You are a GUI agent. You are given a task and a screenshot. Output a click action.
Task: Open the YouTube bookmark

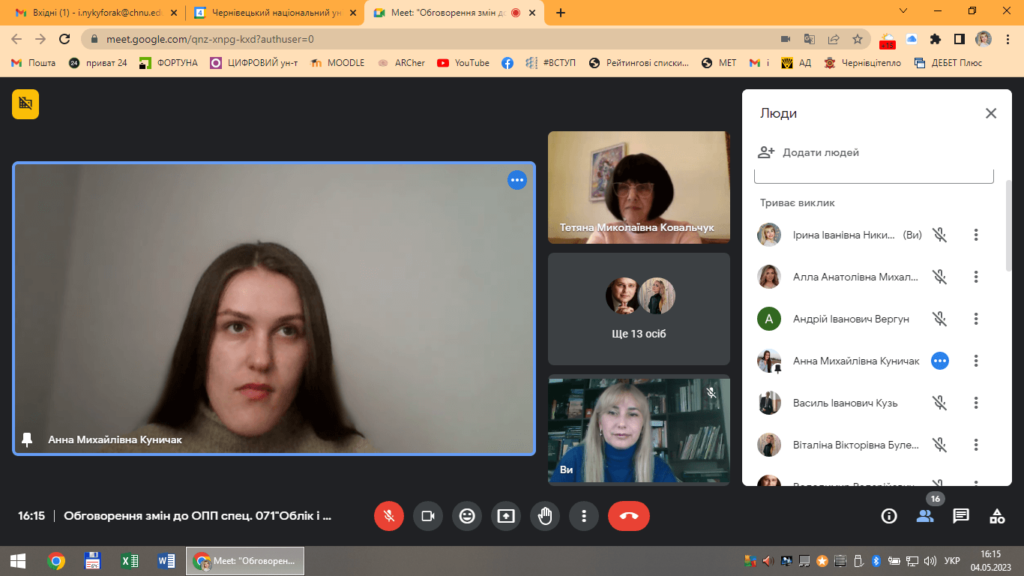point(463,63)
